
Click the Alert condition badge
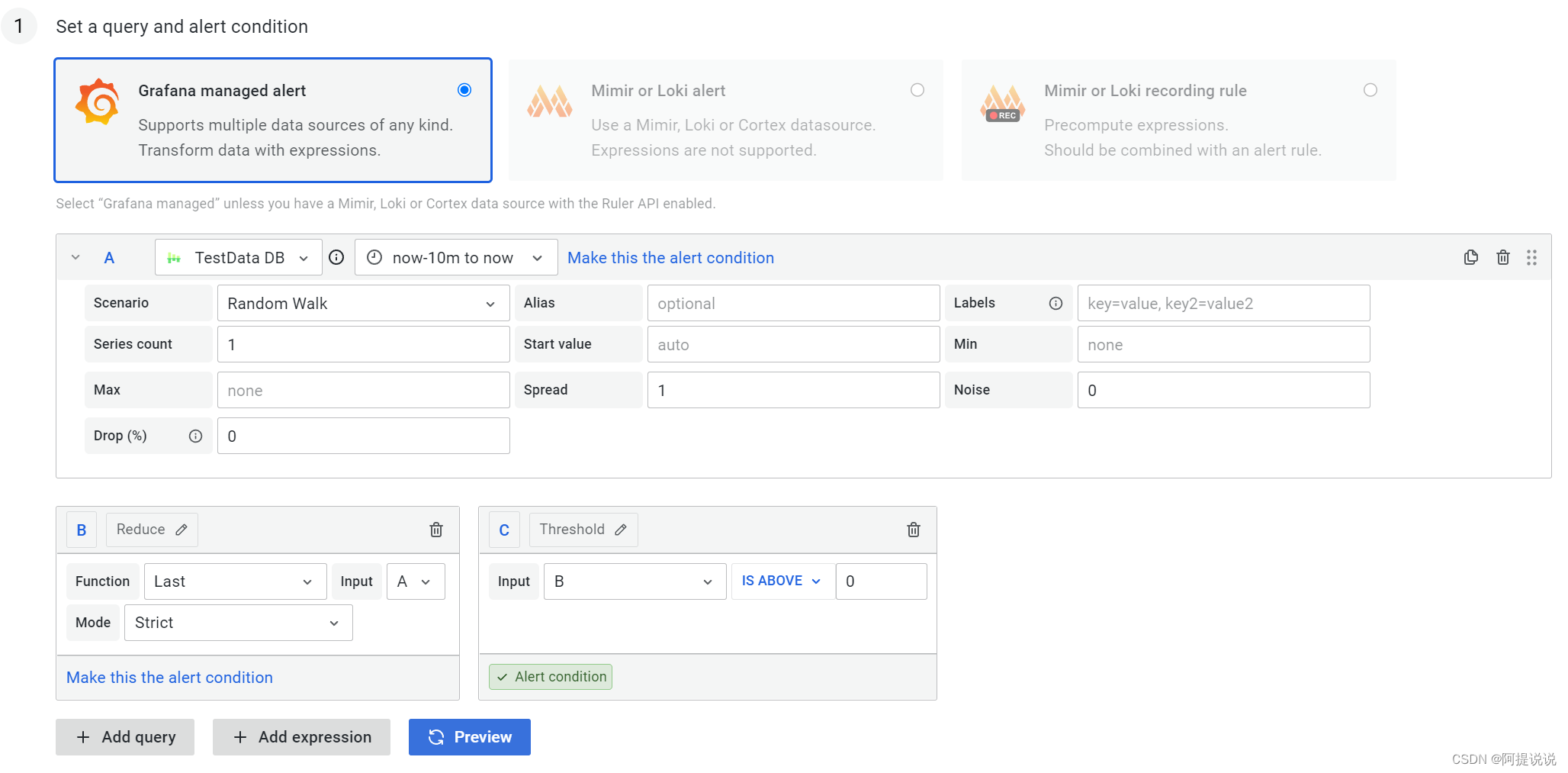coord(551,677)
